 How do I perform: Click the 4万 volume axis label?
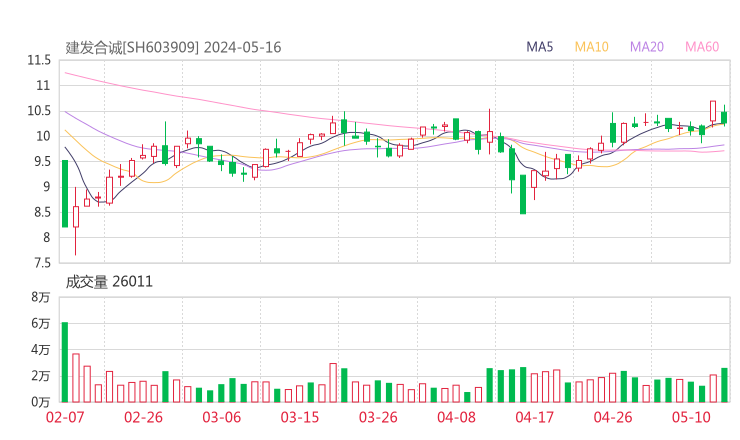click(41, 350)
